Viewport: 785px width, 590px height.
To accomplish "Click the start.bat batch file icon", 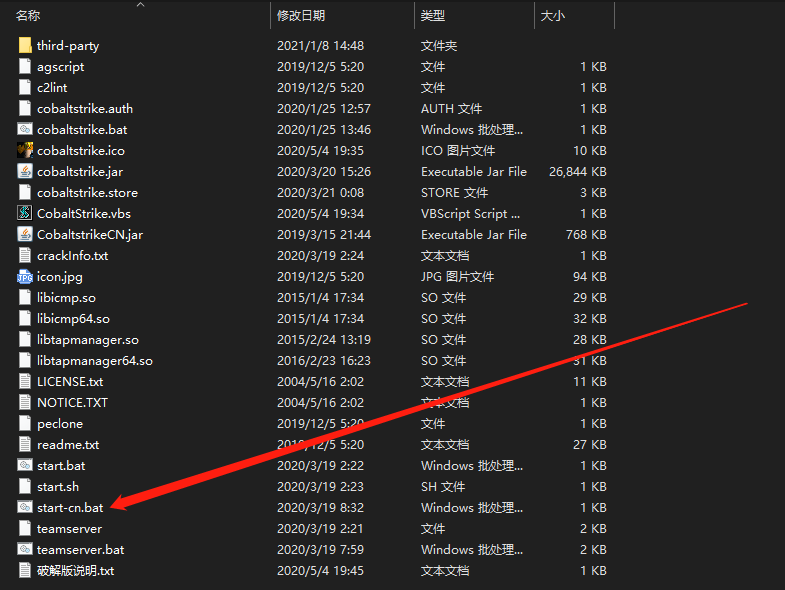I will pos(25,465).
